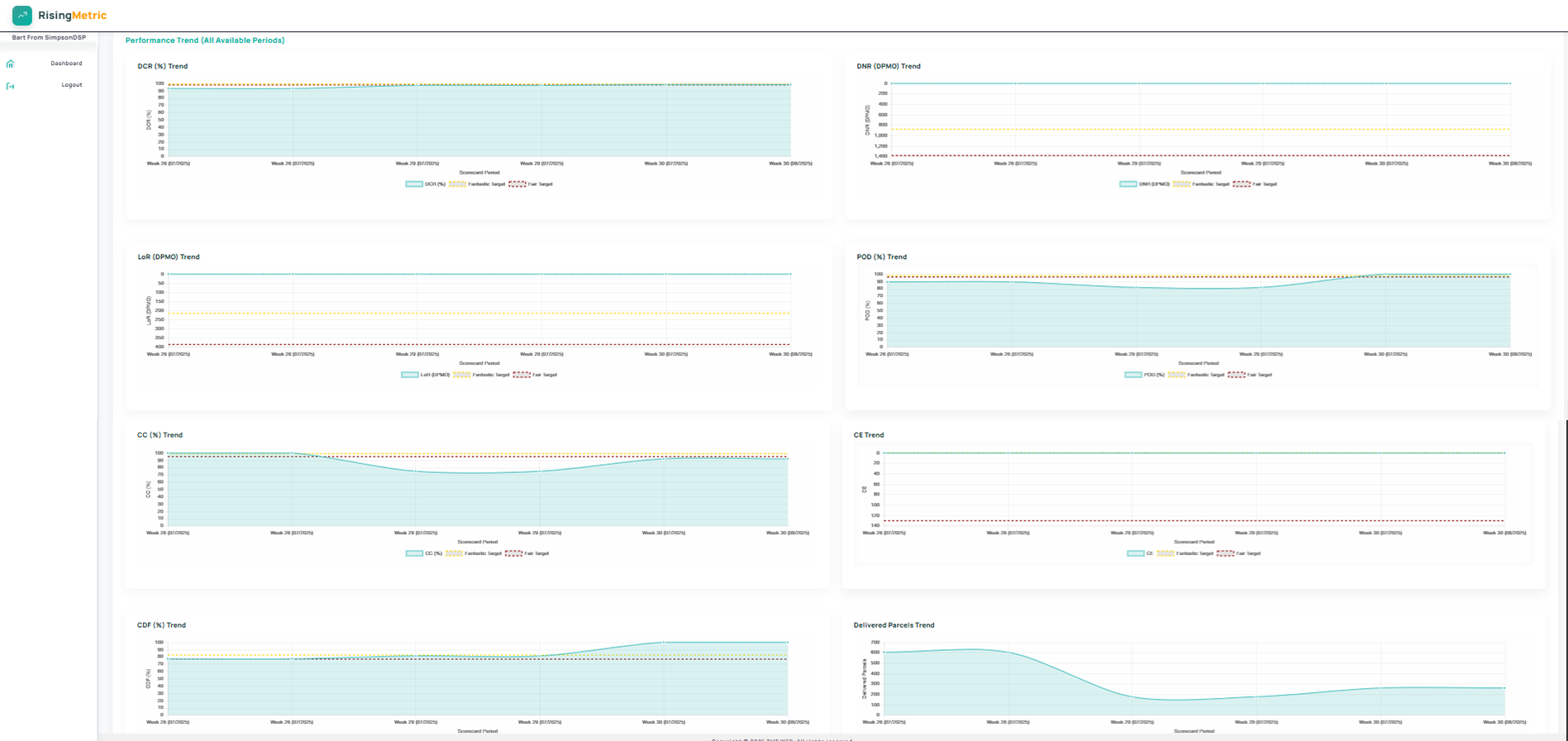Click the RisingMetric brand name text

click(x=72, y=16)
